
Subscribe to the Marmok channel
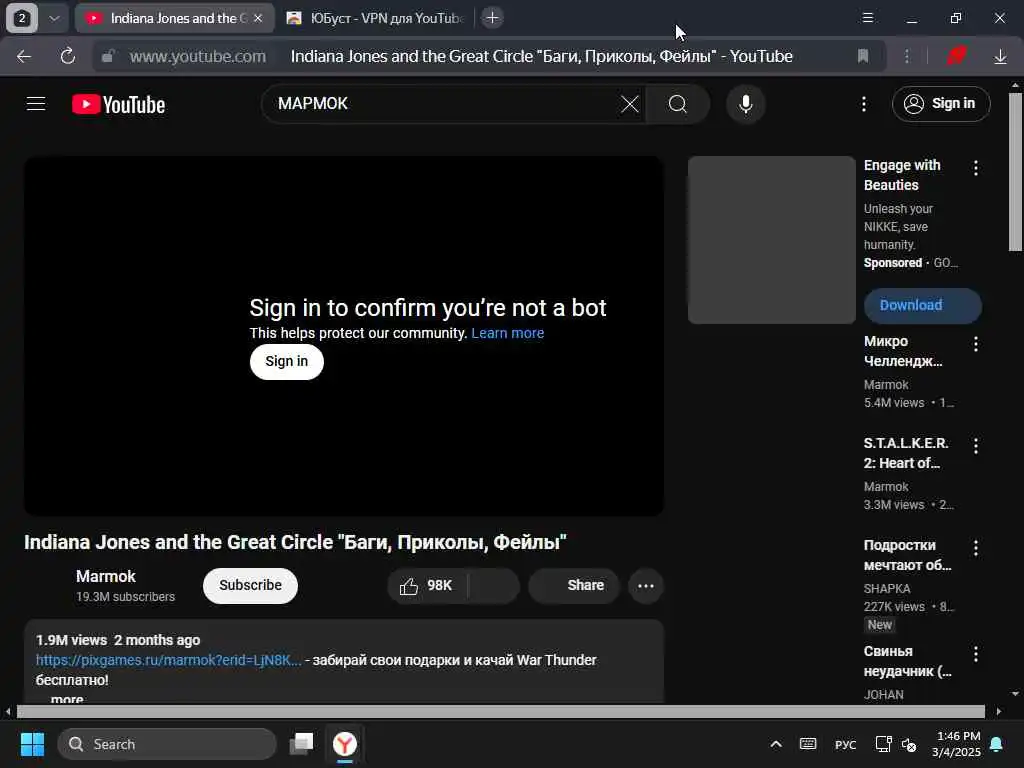pos(250,586)
